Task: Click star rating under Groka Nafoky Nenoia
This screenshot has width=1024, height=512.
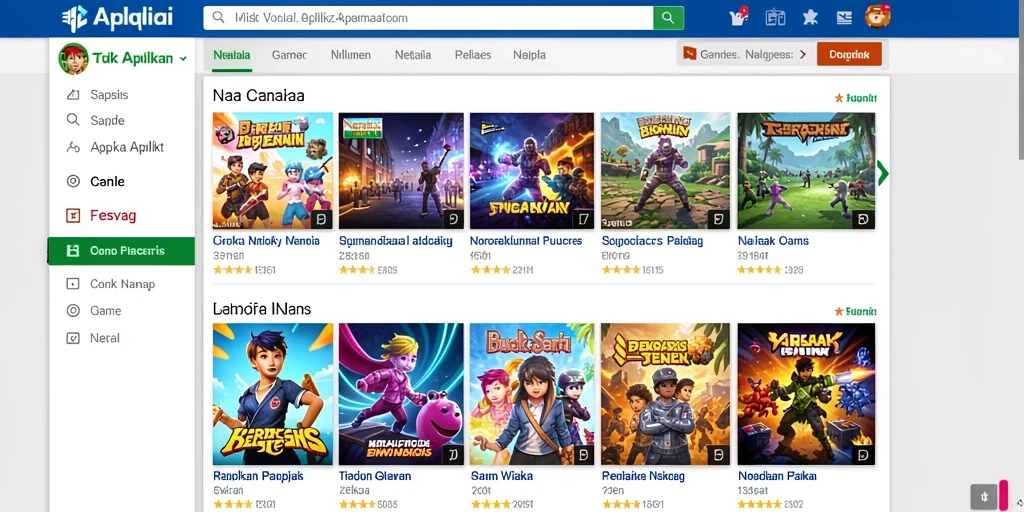Action: pyautogui.click(x=232, y=270)
